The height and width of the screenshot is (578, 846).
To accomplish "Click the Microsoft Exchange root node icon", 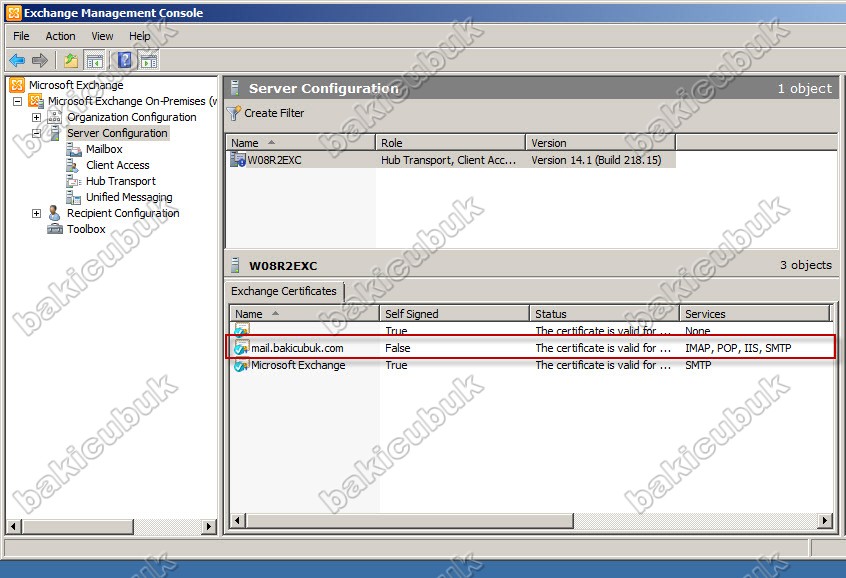I will (x=17, y=85).
